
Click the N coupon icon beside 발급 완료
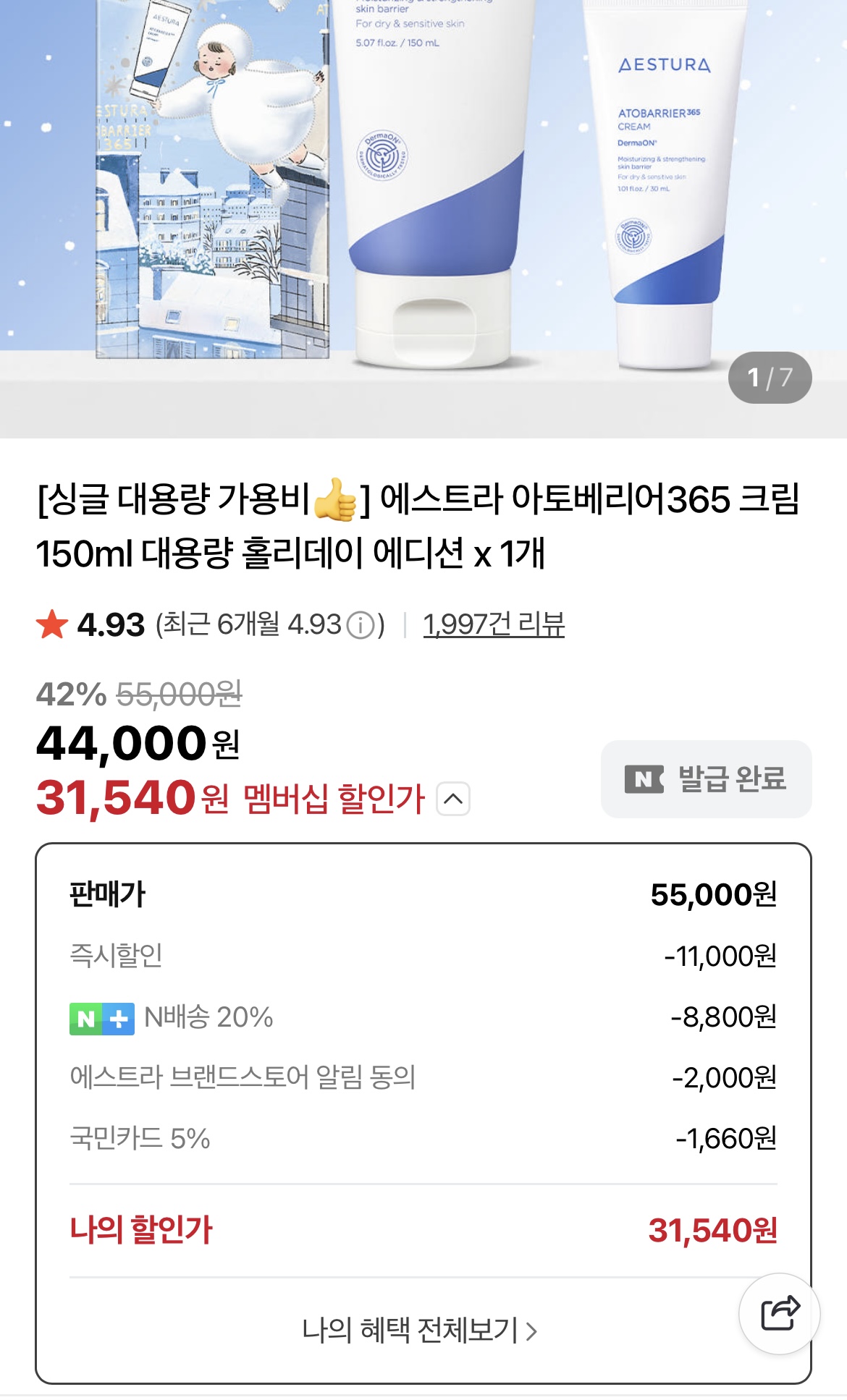(644, 779)
